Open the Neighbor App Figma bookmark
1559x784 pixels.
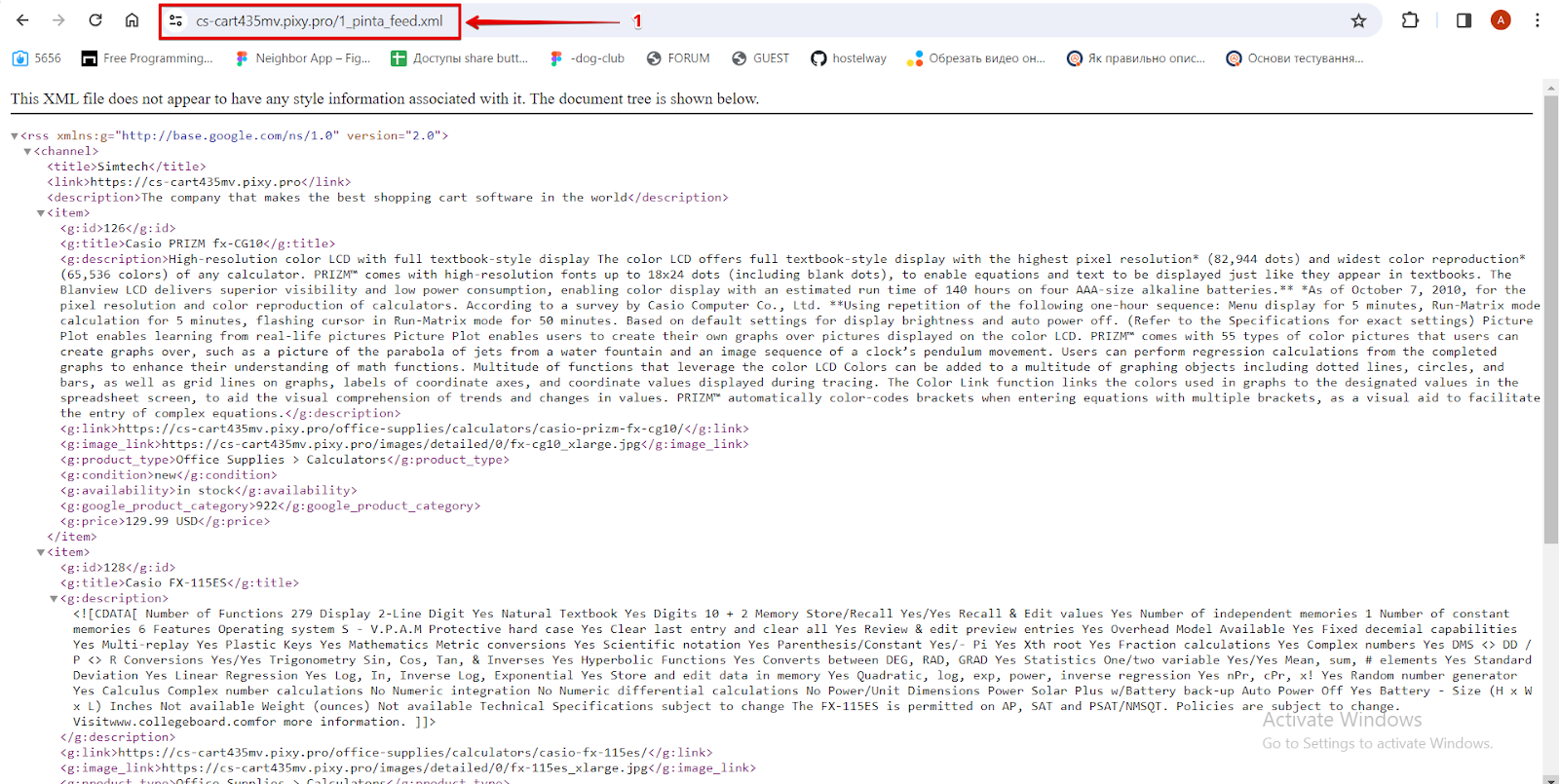[x=303, y=58]
